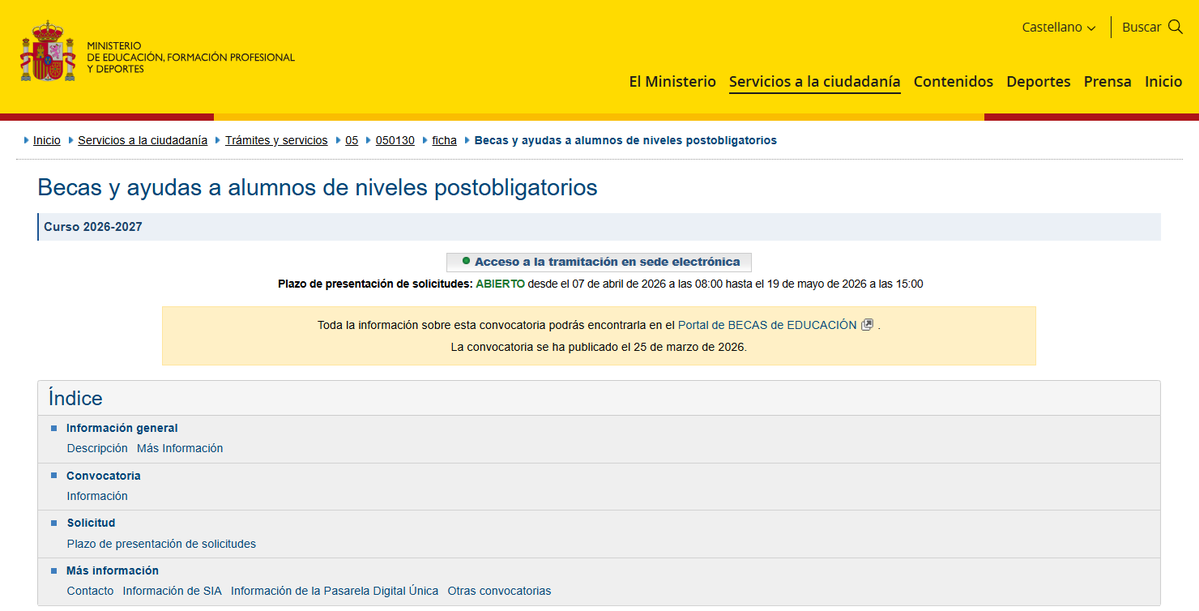Open Información de la Pasarela Digital Única
This screenshot has height=611, width=1199.
click(335, 591)
